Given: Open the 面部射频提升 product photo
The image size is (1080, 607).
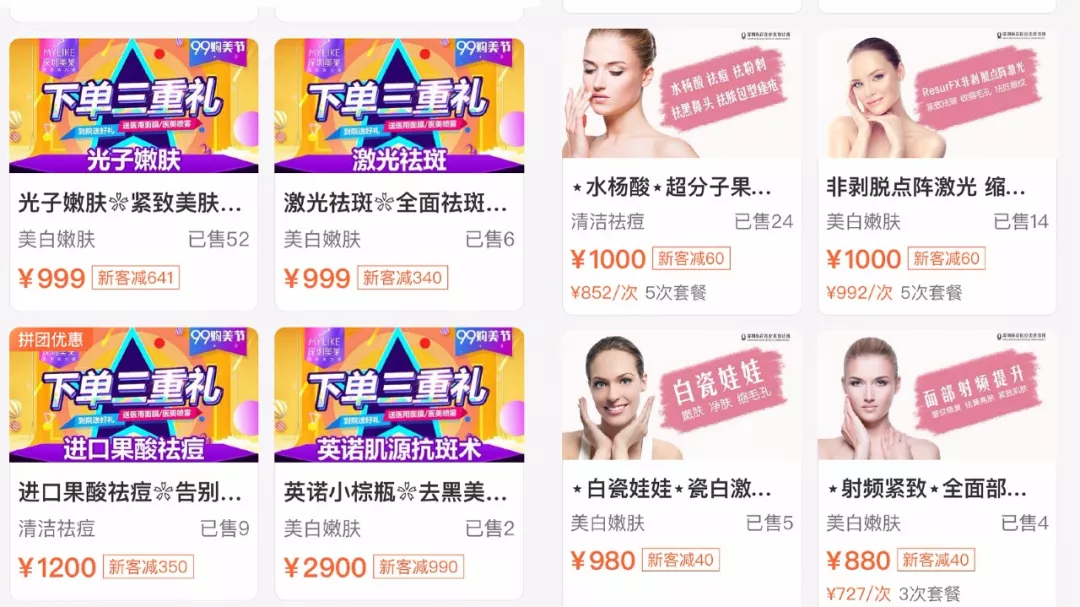Looking at the screenshot, I should (x=937, y=395).
